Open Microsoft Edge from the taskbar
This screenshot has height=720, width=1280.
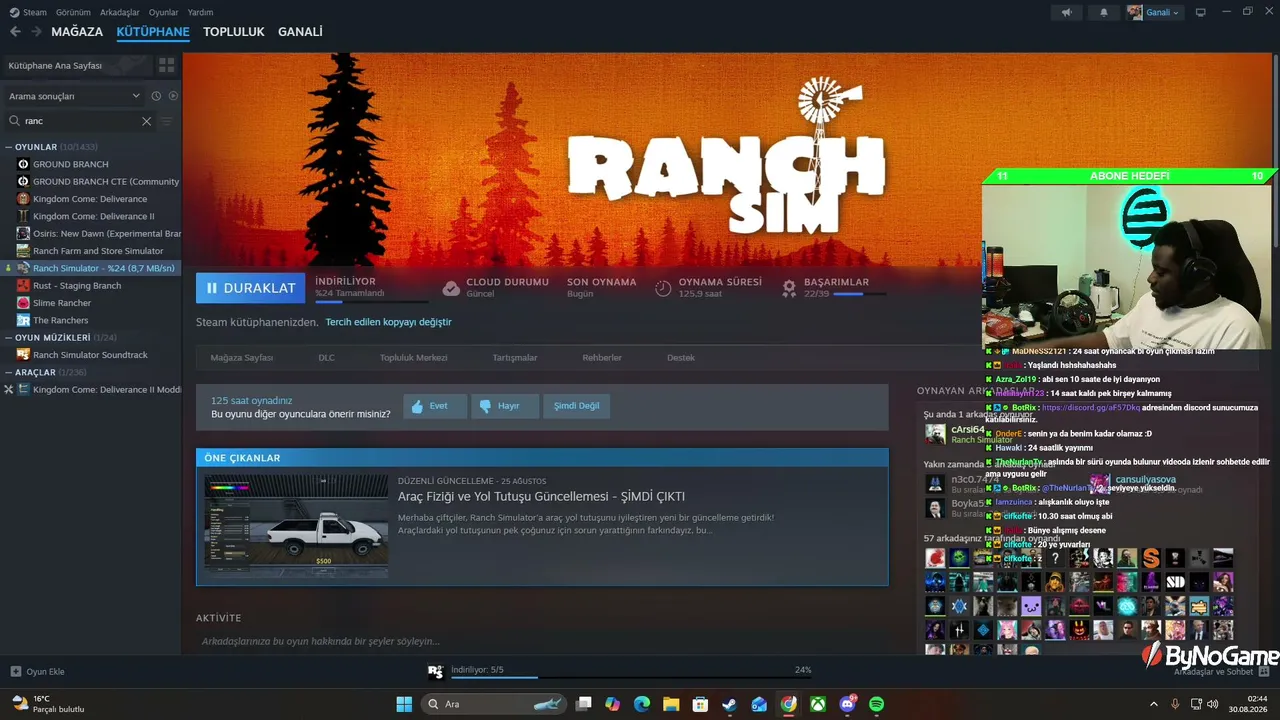click(642, 704)
